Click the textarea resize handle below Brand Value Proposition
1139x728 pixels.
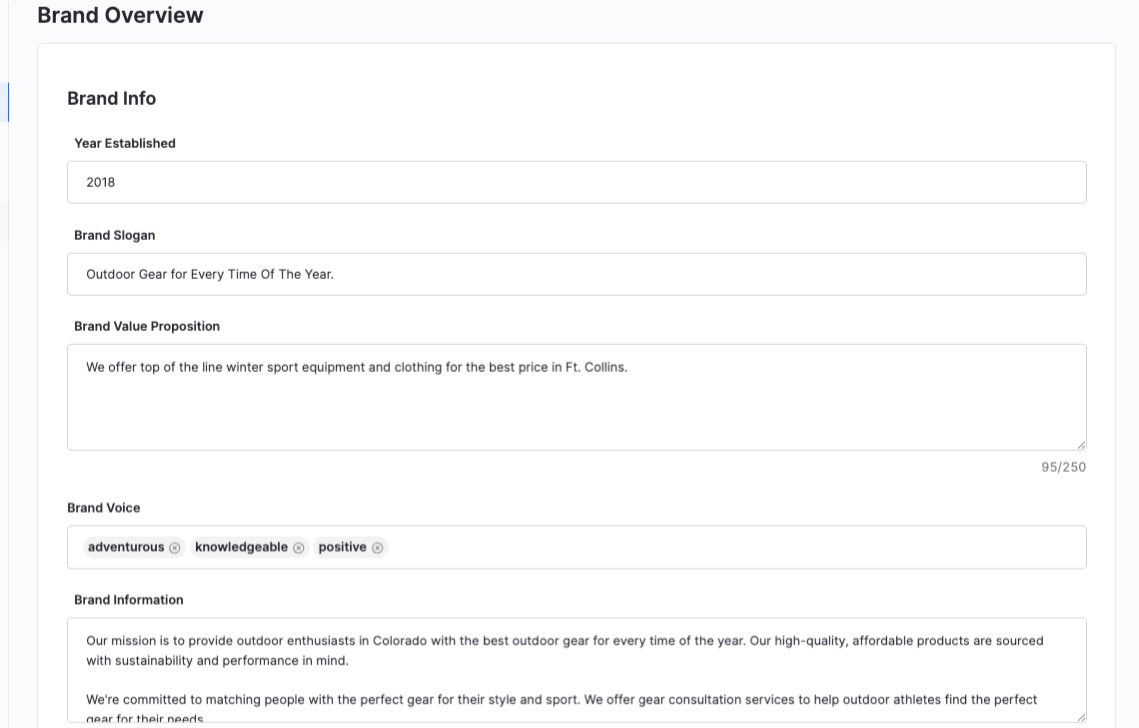click(x=1081, y=443)
